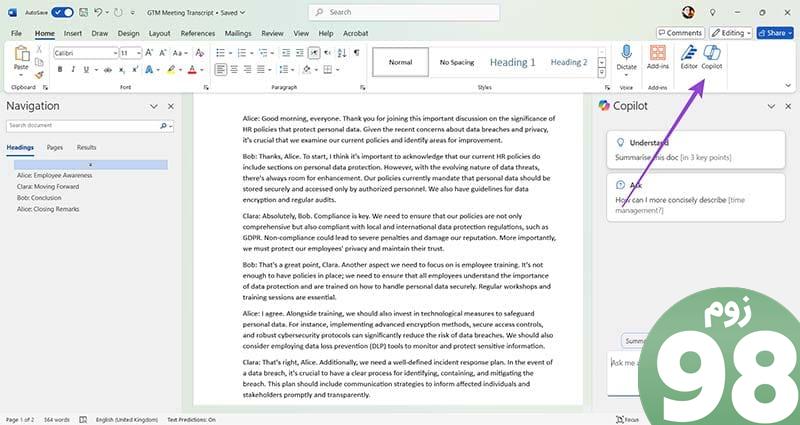Align text left in Paragraph group
The image size is (800, 425).
tap(220, 69)
